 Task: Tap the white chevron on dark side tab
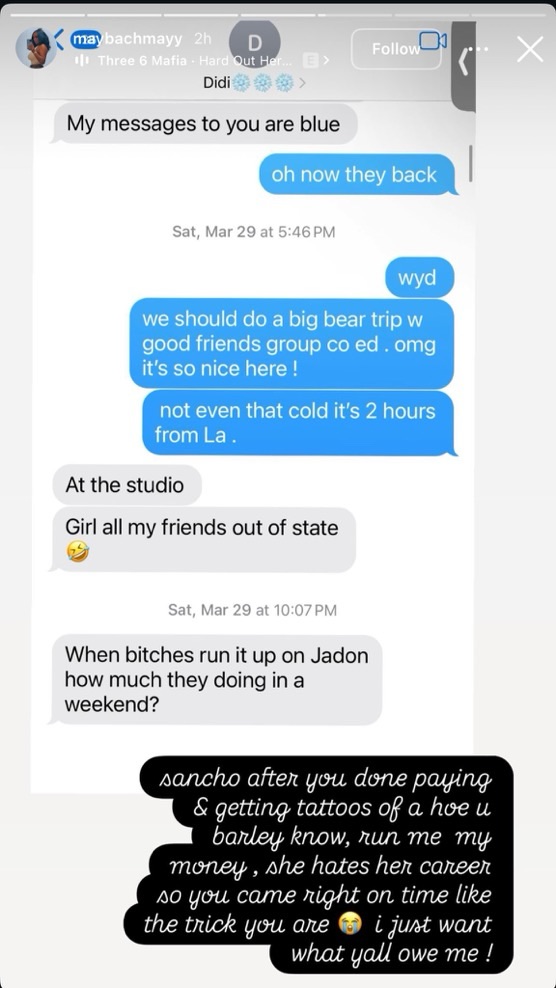tap(464, 63)
